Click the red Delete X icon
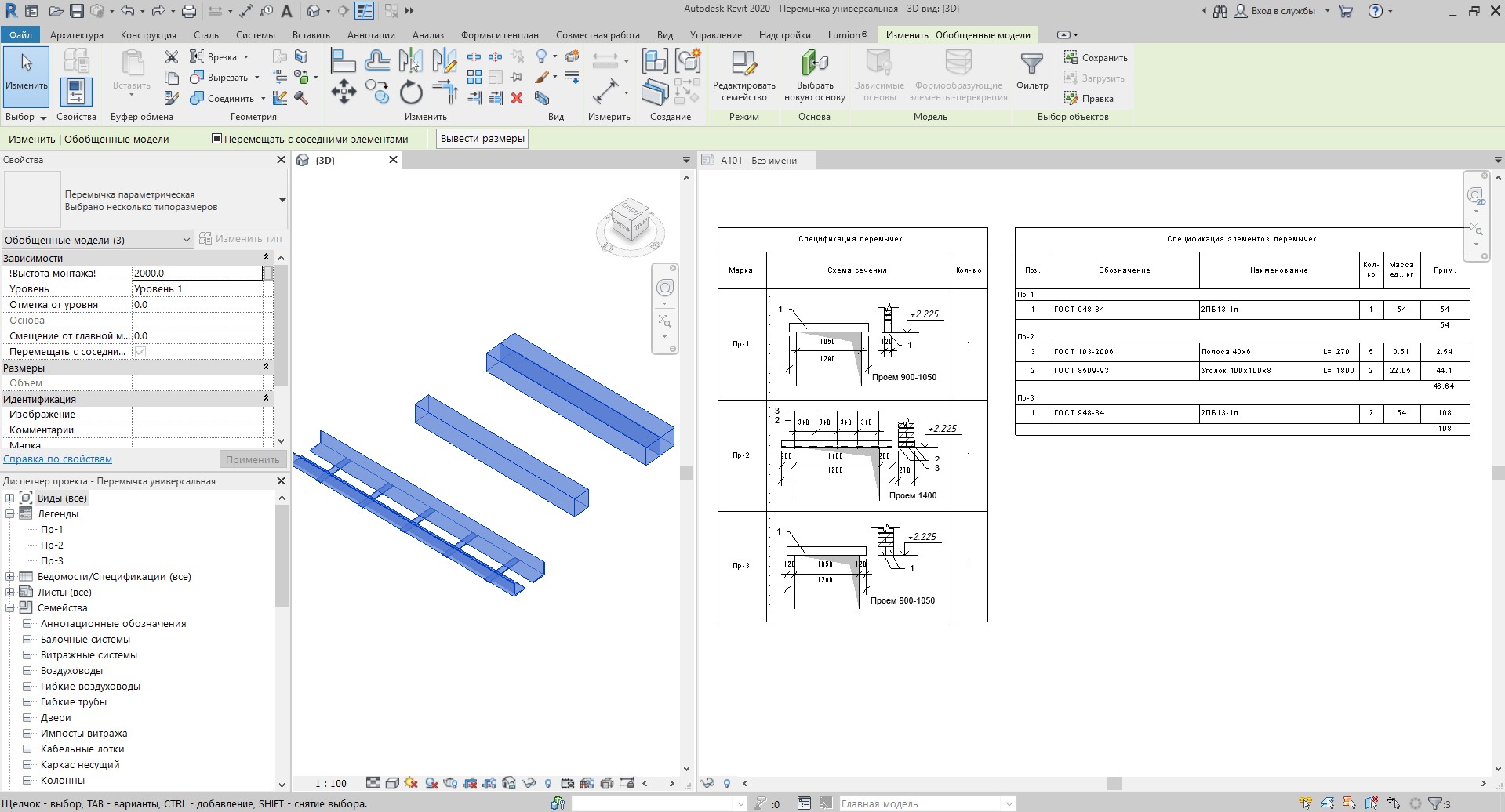 (517, 98)
